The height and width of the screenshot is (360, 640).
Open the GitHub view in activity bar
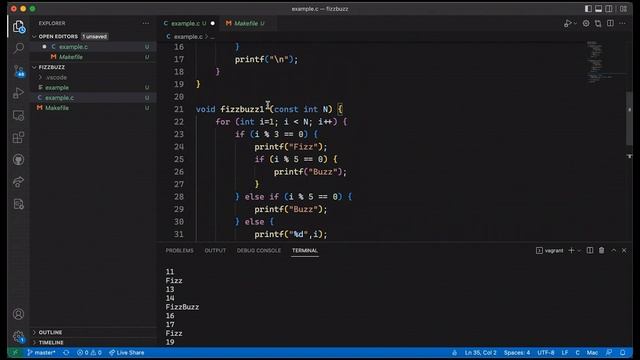click(x=18, y=160)
